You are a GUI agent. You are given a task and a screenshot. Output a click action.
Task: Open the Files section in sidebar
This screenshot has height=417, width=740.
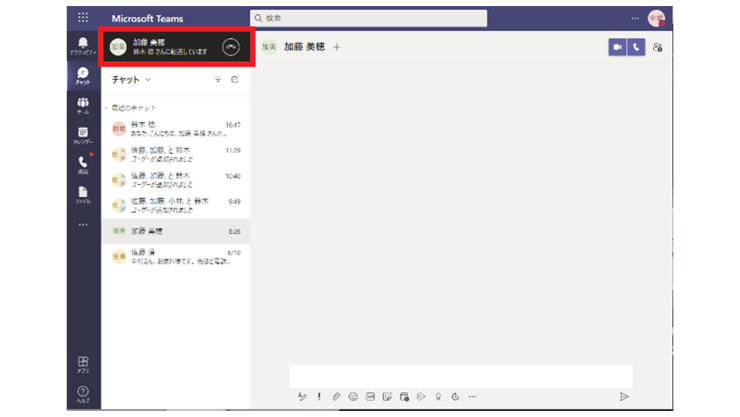(83, 195)
